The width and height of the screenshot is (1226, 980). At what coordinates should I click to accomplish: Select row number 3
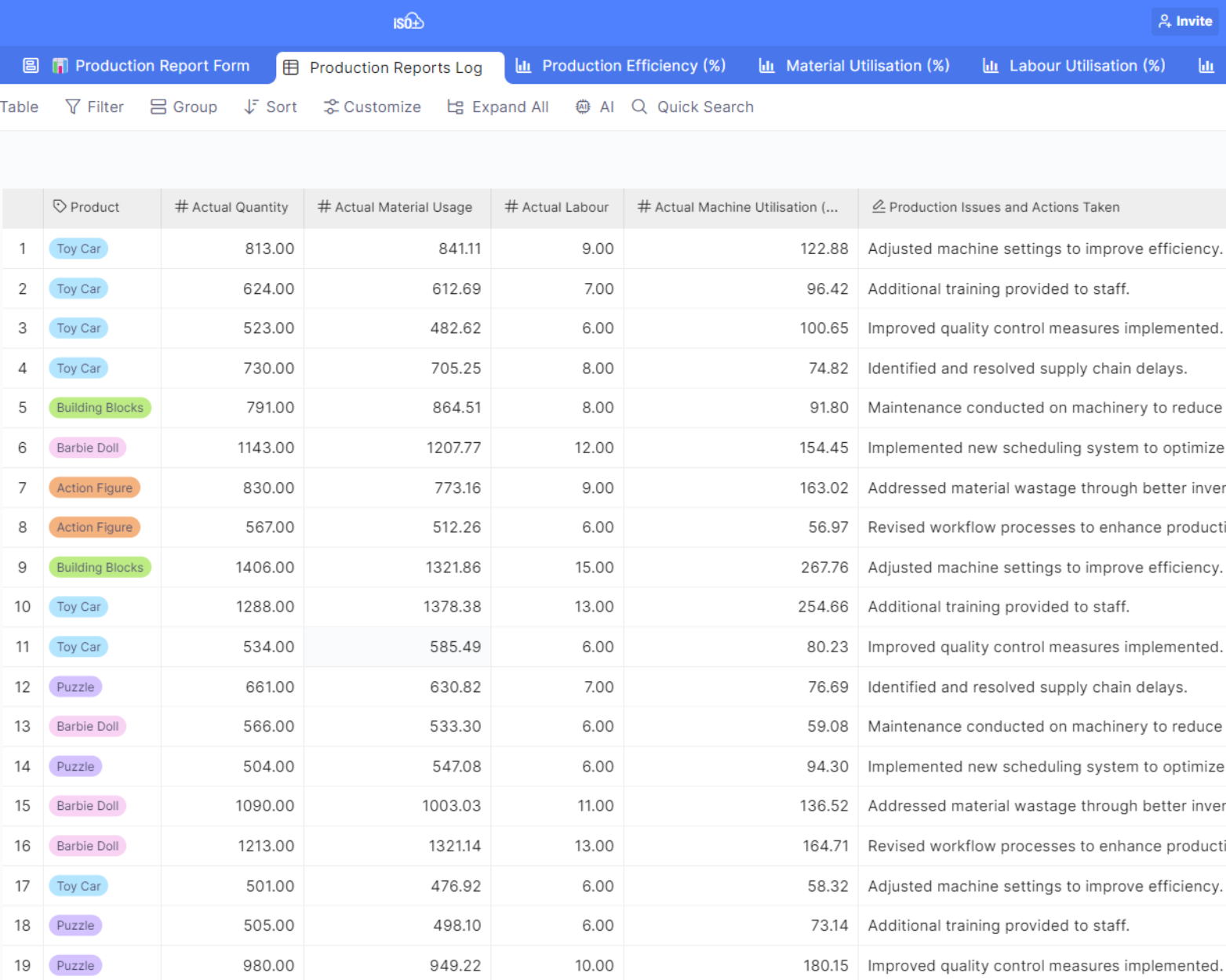click(x=22, y=328)
